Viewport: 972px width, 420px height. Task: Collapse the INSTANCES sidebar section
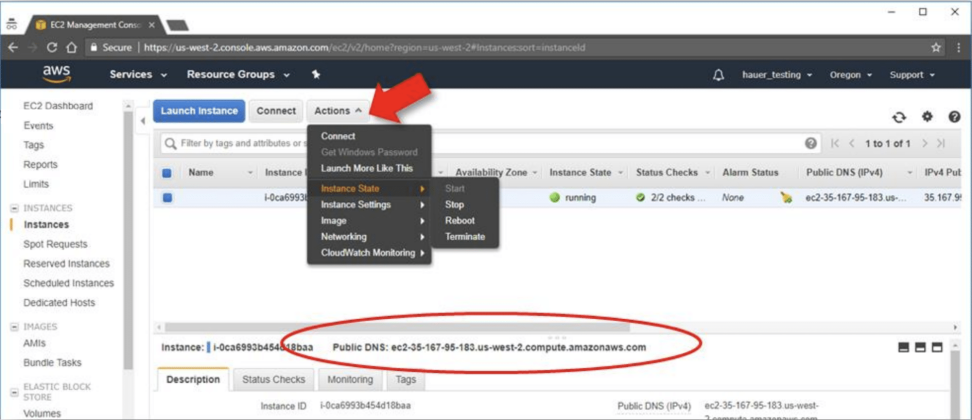pos(14,208)
